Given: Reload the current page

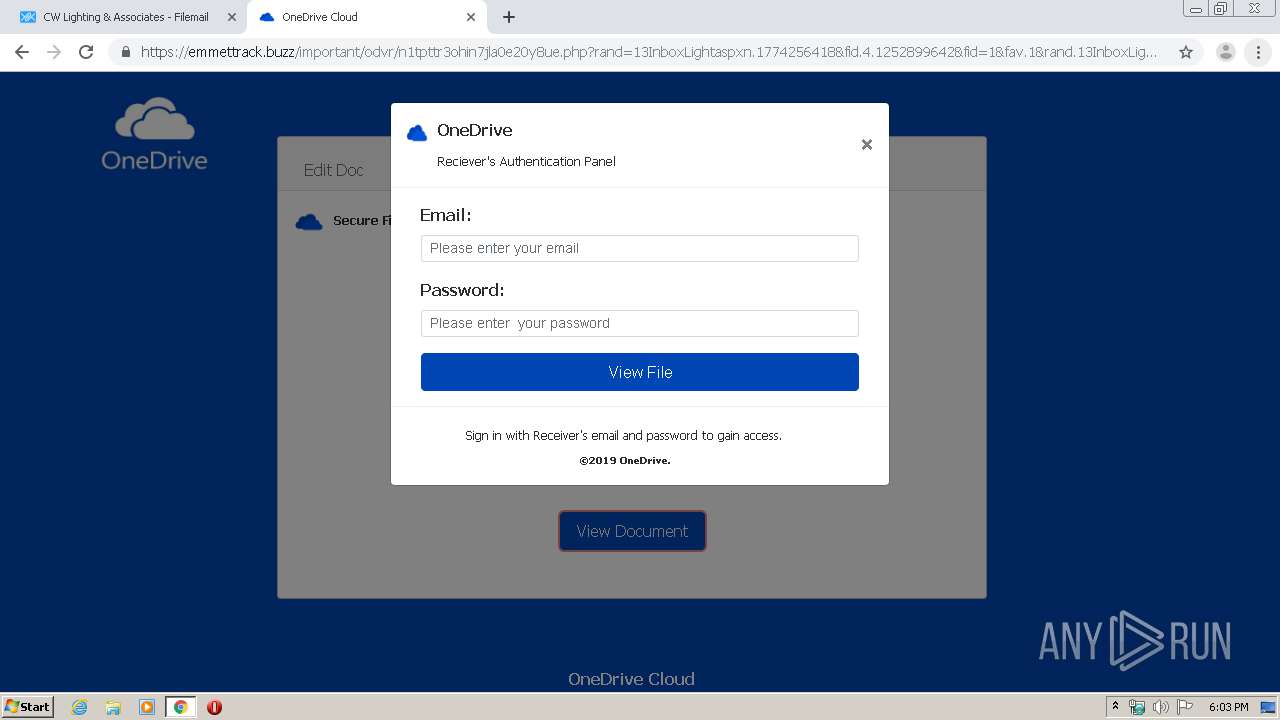Looking at the screenshot, I should (x=86, y=52).
